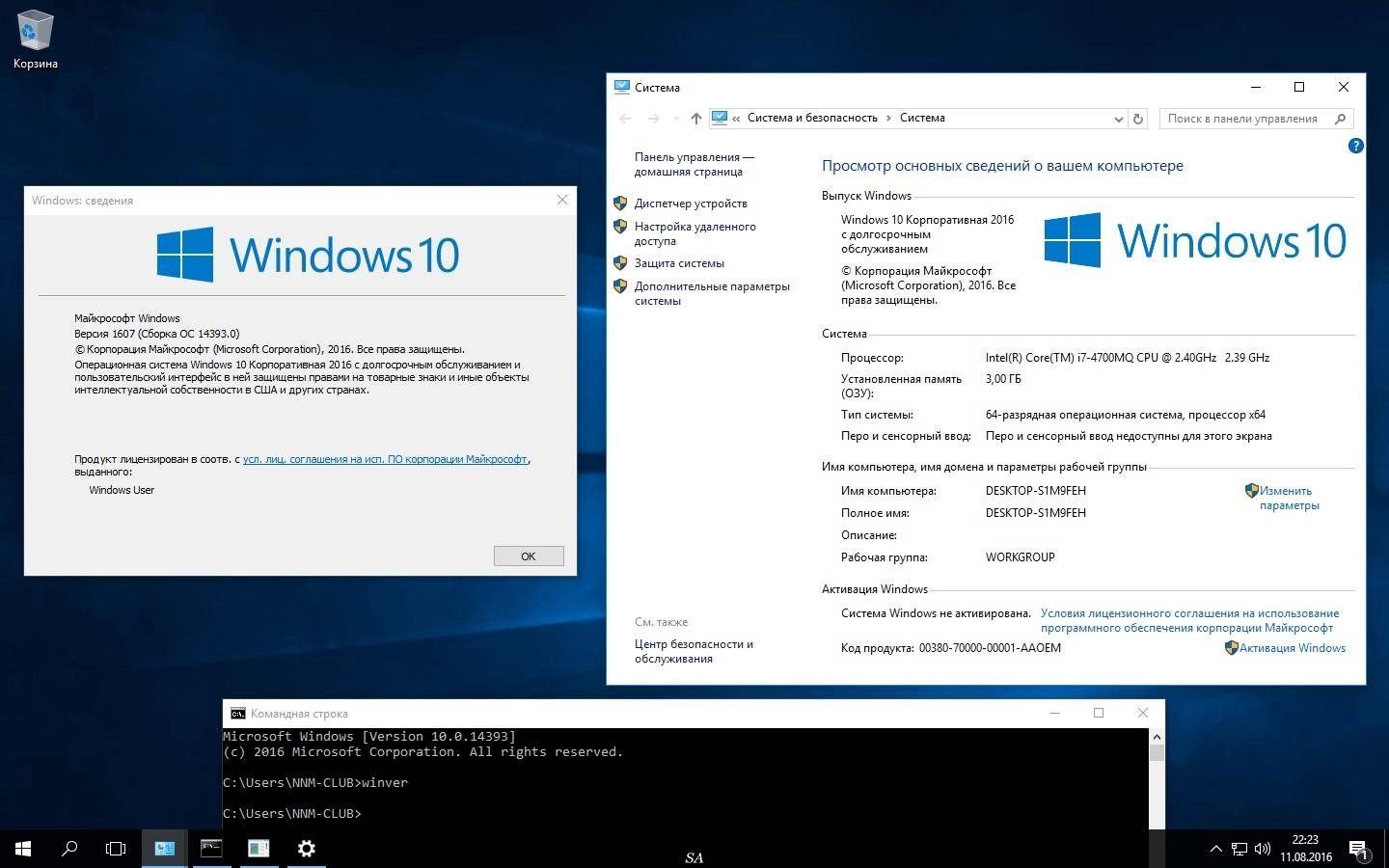The height and width of the screenshot is (868, 1389).
Task: Click the Windows Start button
Action: pyautogui.click(x=23, y=849)
